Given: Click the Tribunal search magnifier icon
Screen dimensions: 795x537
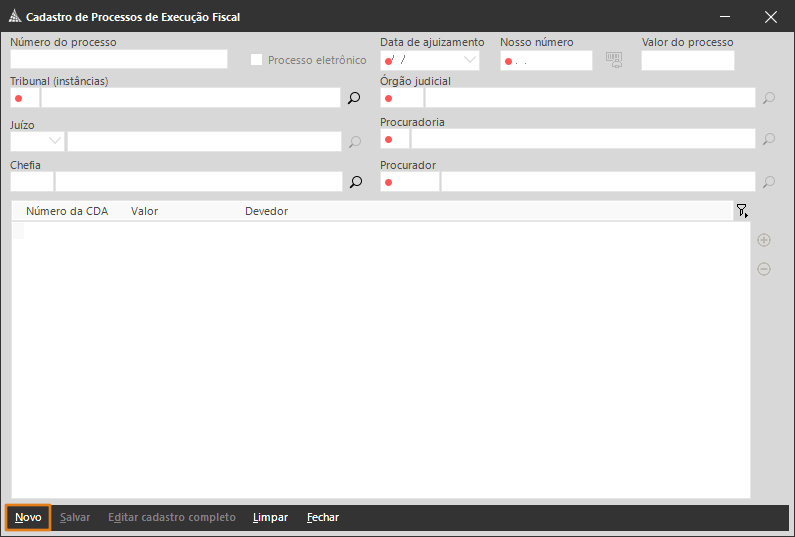Looking at the screenshot, I should 354,98.
